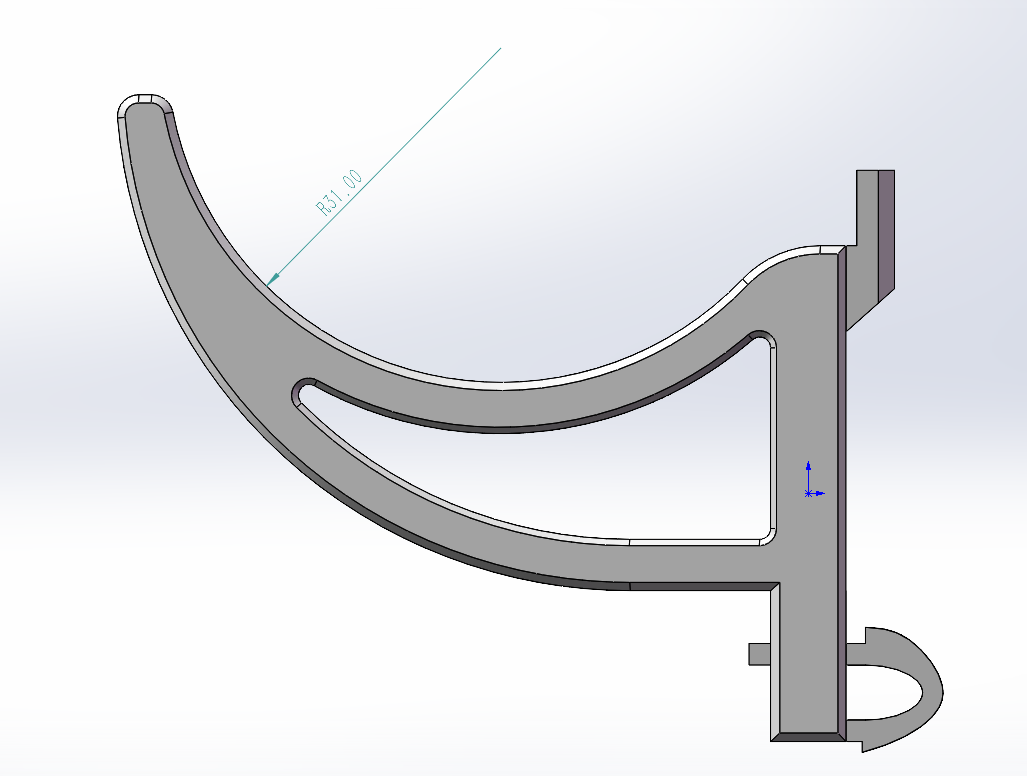This screenshot has width=1027, height=776.
Task: Select the R31.00 radius dimension text
Action: (339, 193)
